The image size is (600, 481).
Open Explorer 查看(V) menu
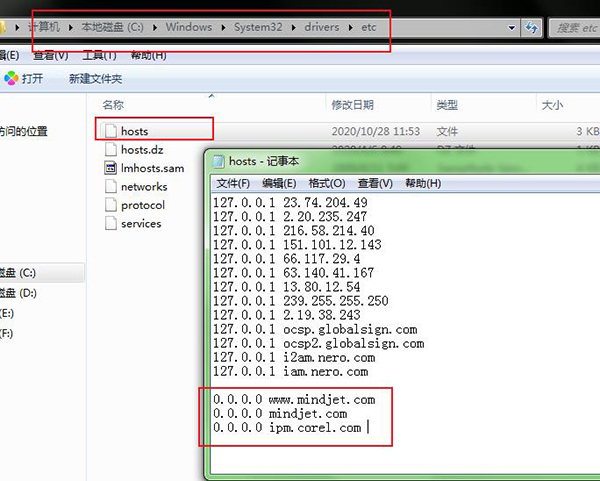tap(51, 55)
